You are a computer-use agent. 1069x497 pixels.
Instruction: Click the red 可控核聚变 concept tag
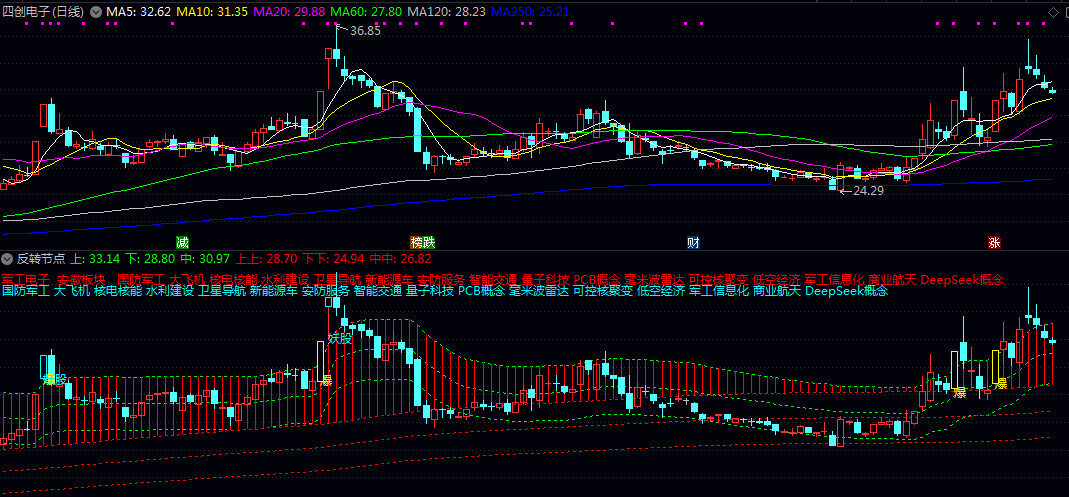click(719, 280)
